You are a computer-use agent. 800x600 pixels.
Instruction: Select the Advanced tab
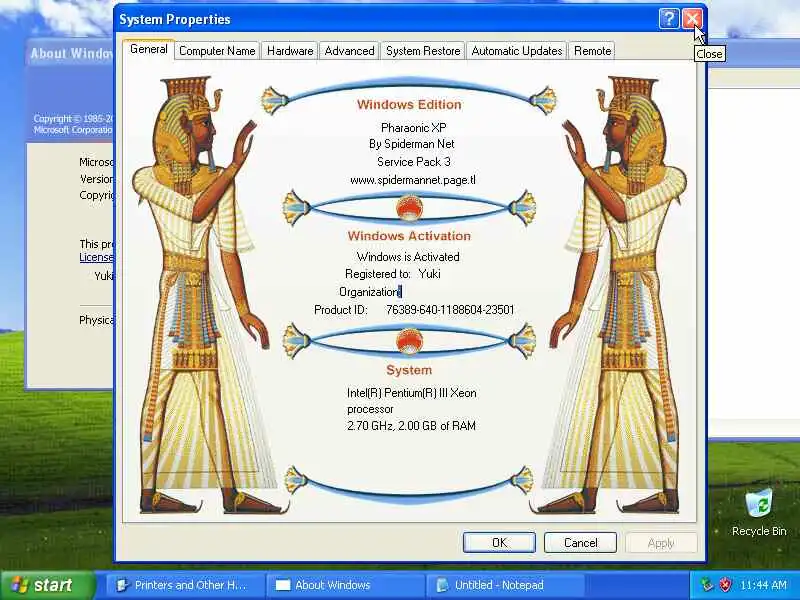click(x=349, y=51)
